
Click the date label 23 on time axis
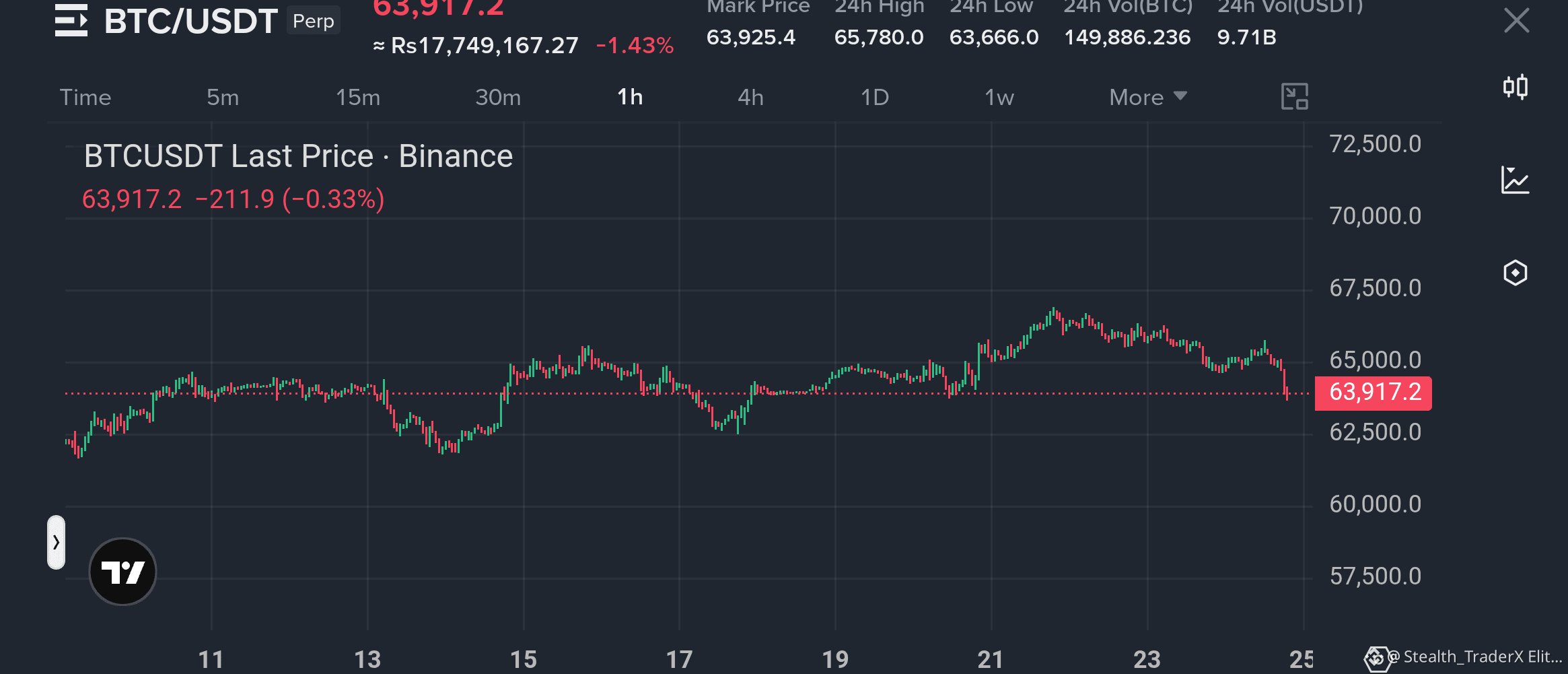[1147, 659]
